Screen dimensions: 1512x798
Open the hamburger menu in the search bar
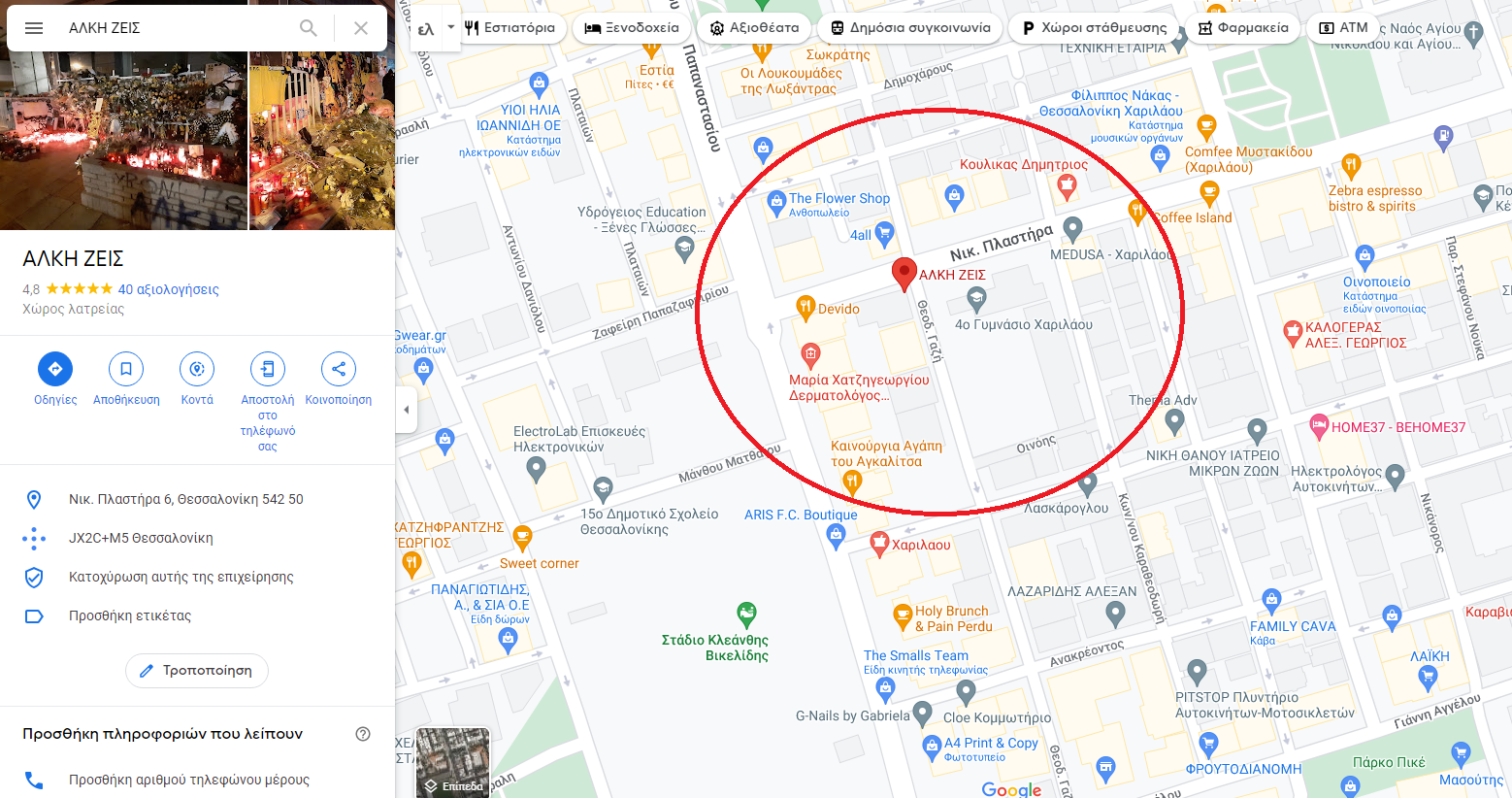(34, 28)
